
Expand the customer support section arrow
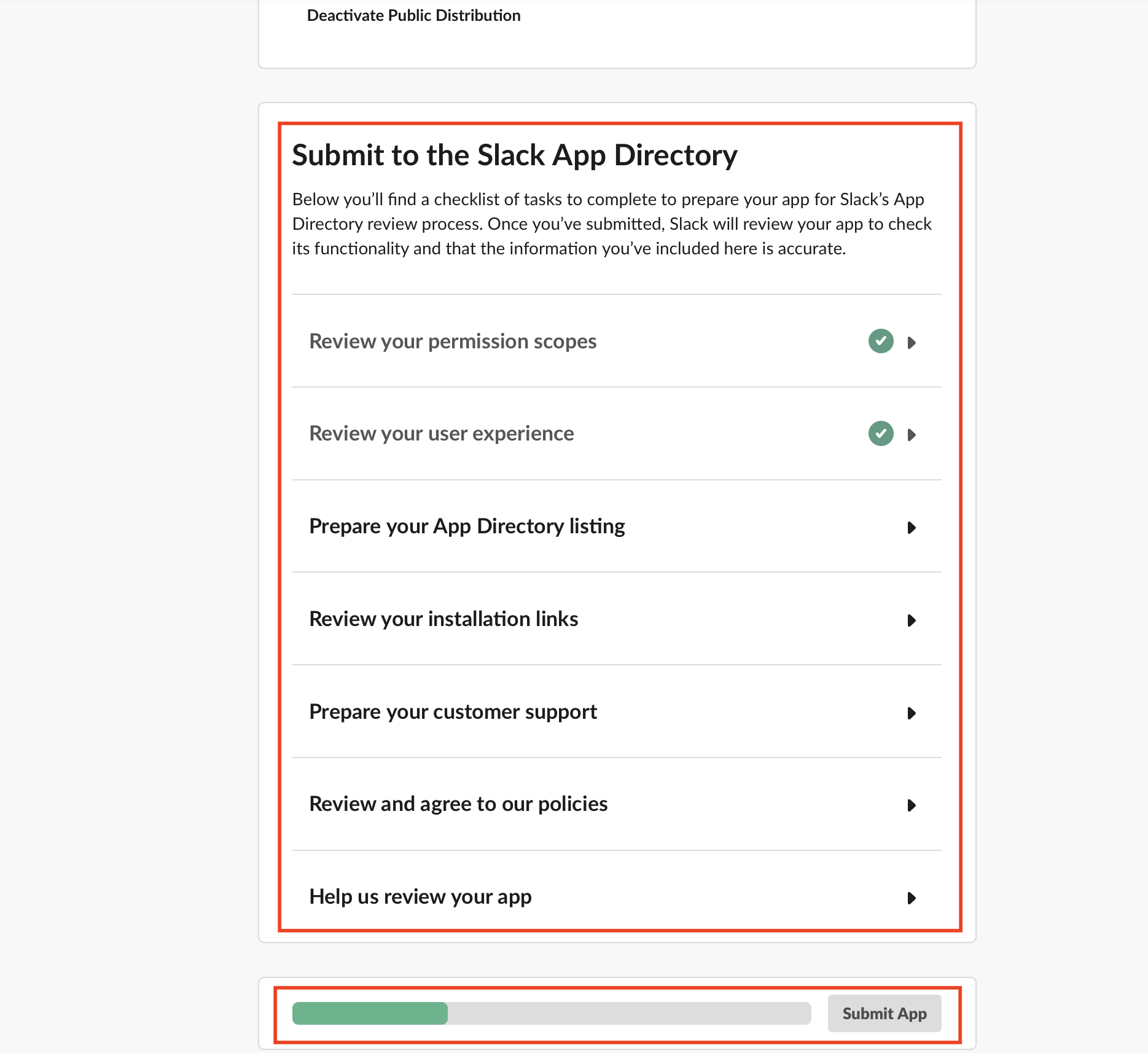pyautogui.click(x=912, y=713)
